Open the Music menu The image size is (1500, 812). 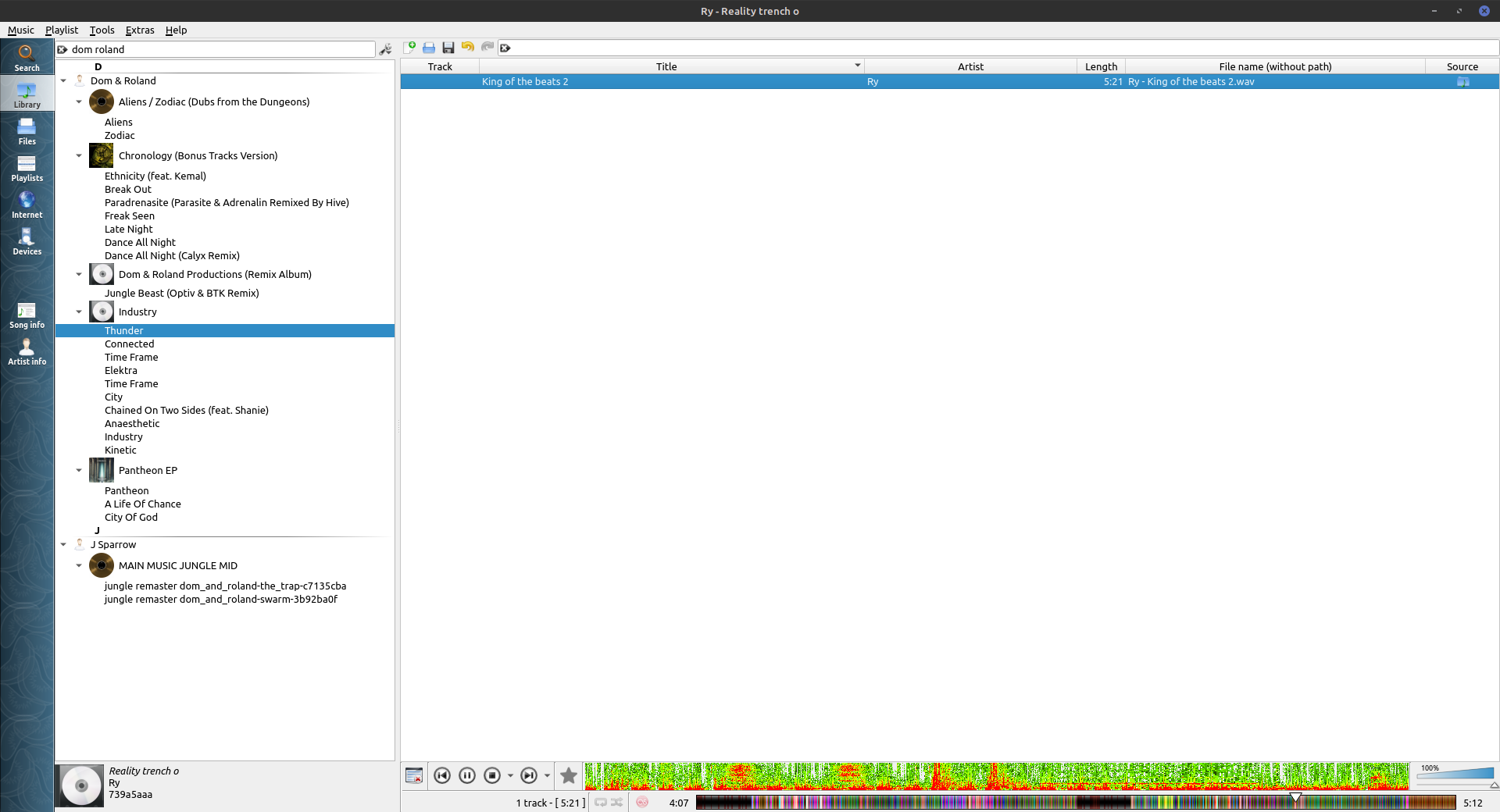[21, 30]
